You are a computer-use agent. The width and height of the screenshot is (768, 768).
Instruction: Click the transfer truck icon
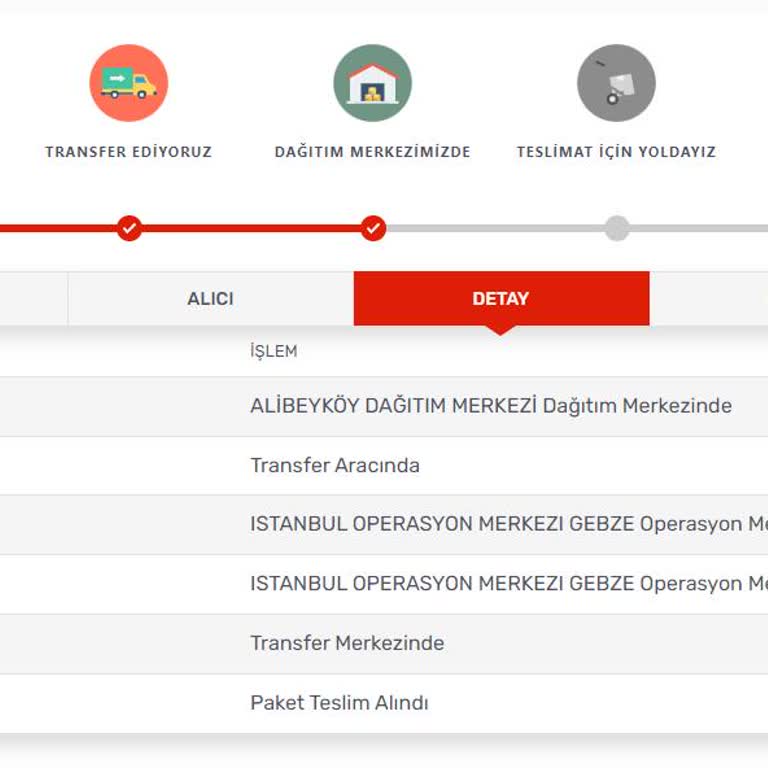(x=129, y=83)
